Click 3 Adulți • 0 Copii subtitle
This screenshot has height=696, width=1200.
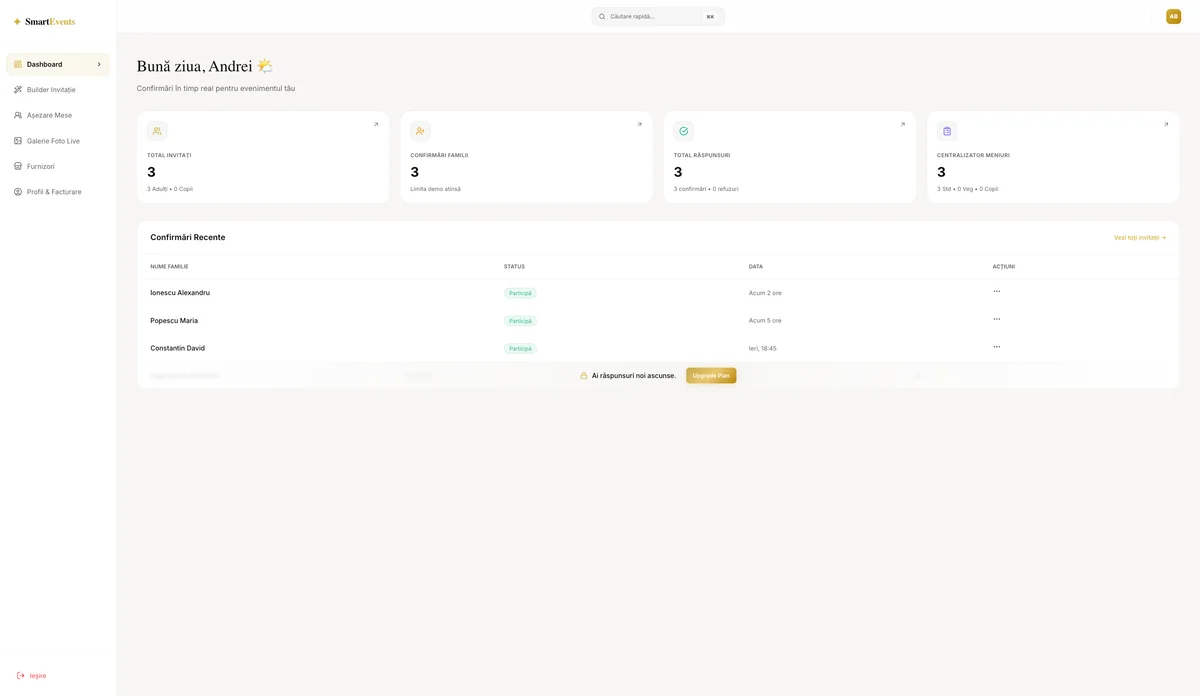170,189
